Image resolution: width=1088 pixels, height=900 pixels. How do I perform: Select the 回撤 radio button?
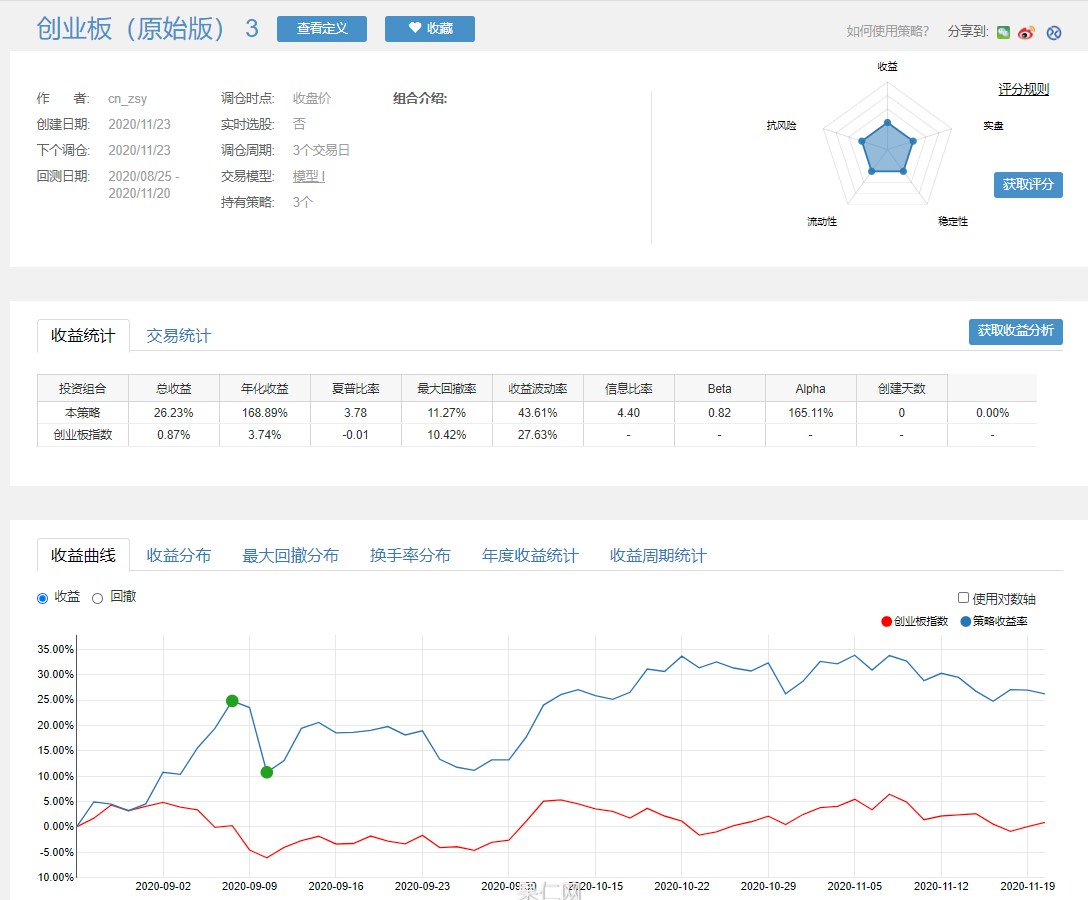click(98, 598)
